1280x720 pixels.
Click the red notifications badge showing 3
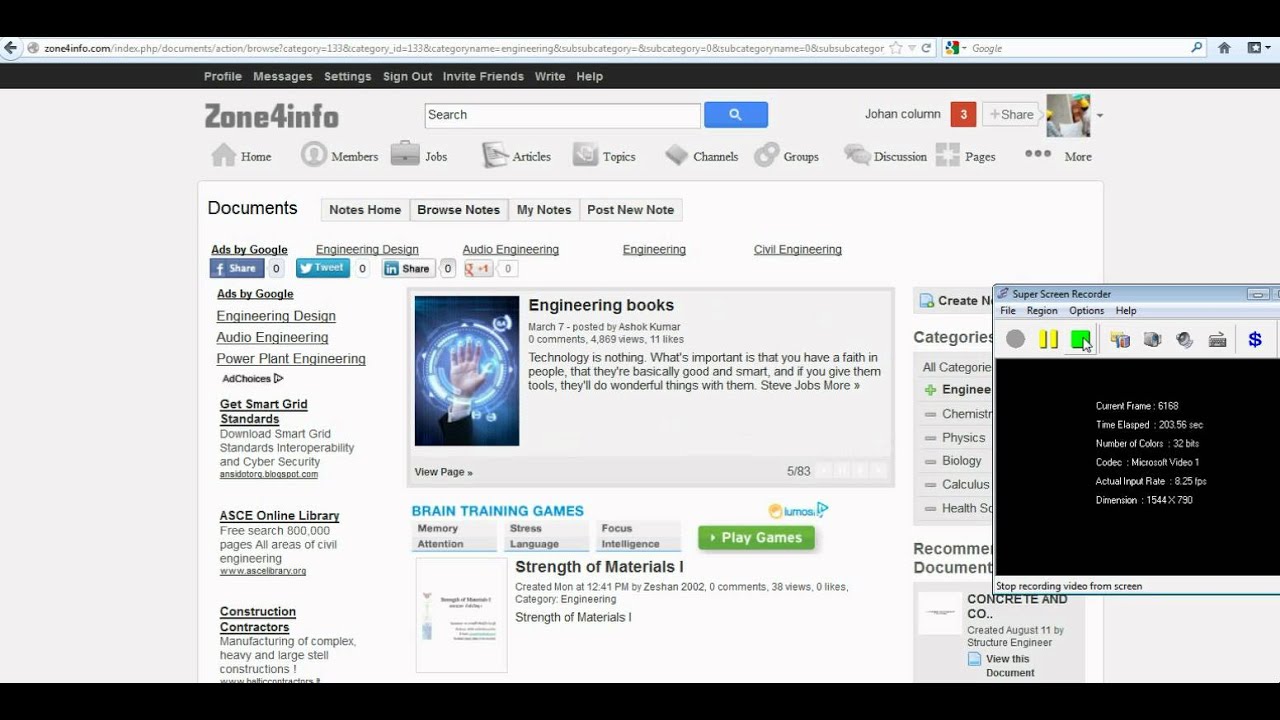coord(963,115)
